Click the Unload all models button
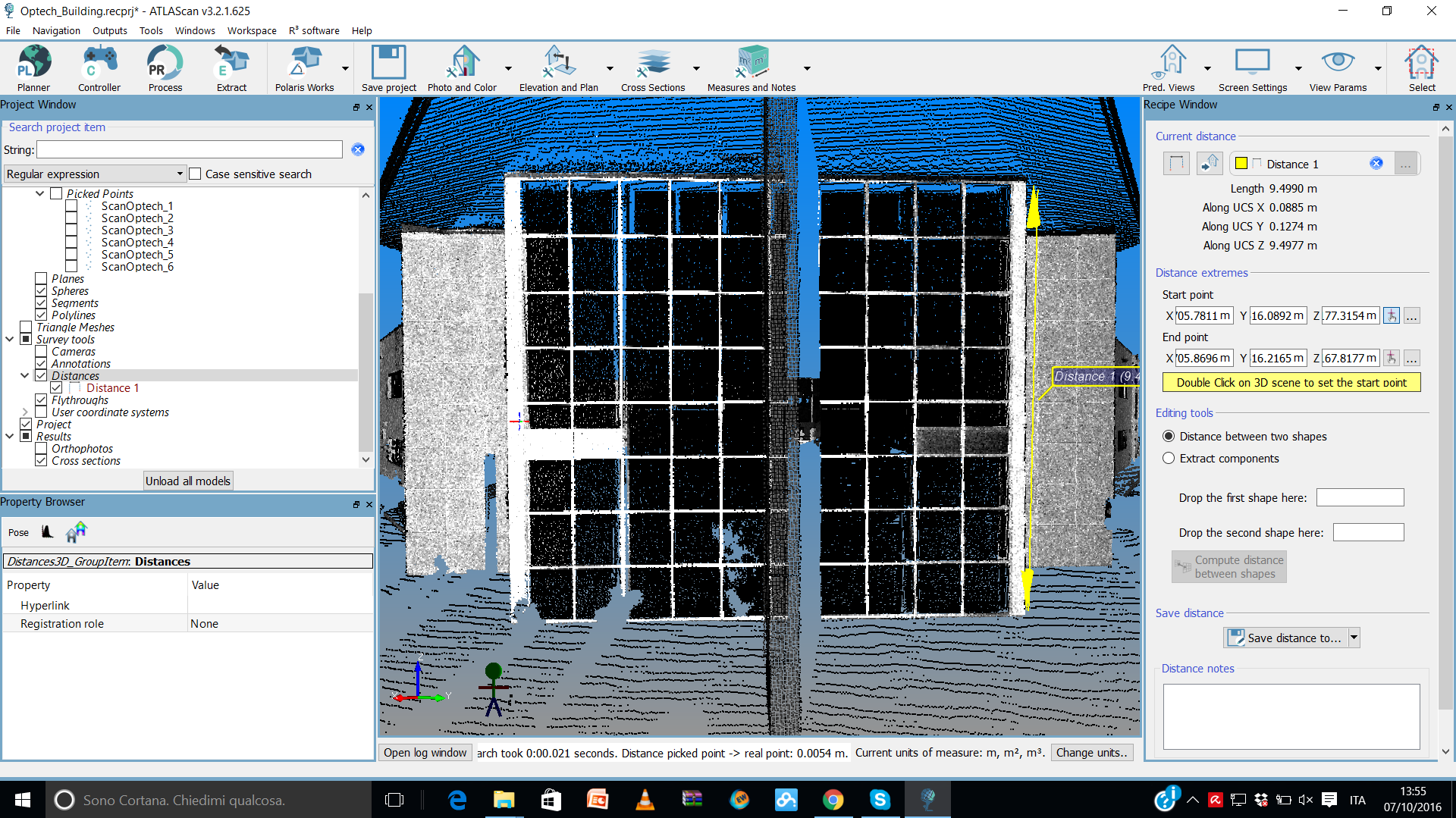 click(x=187, y=481)
